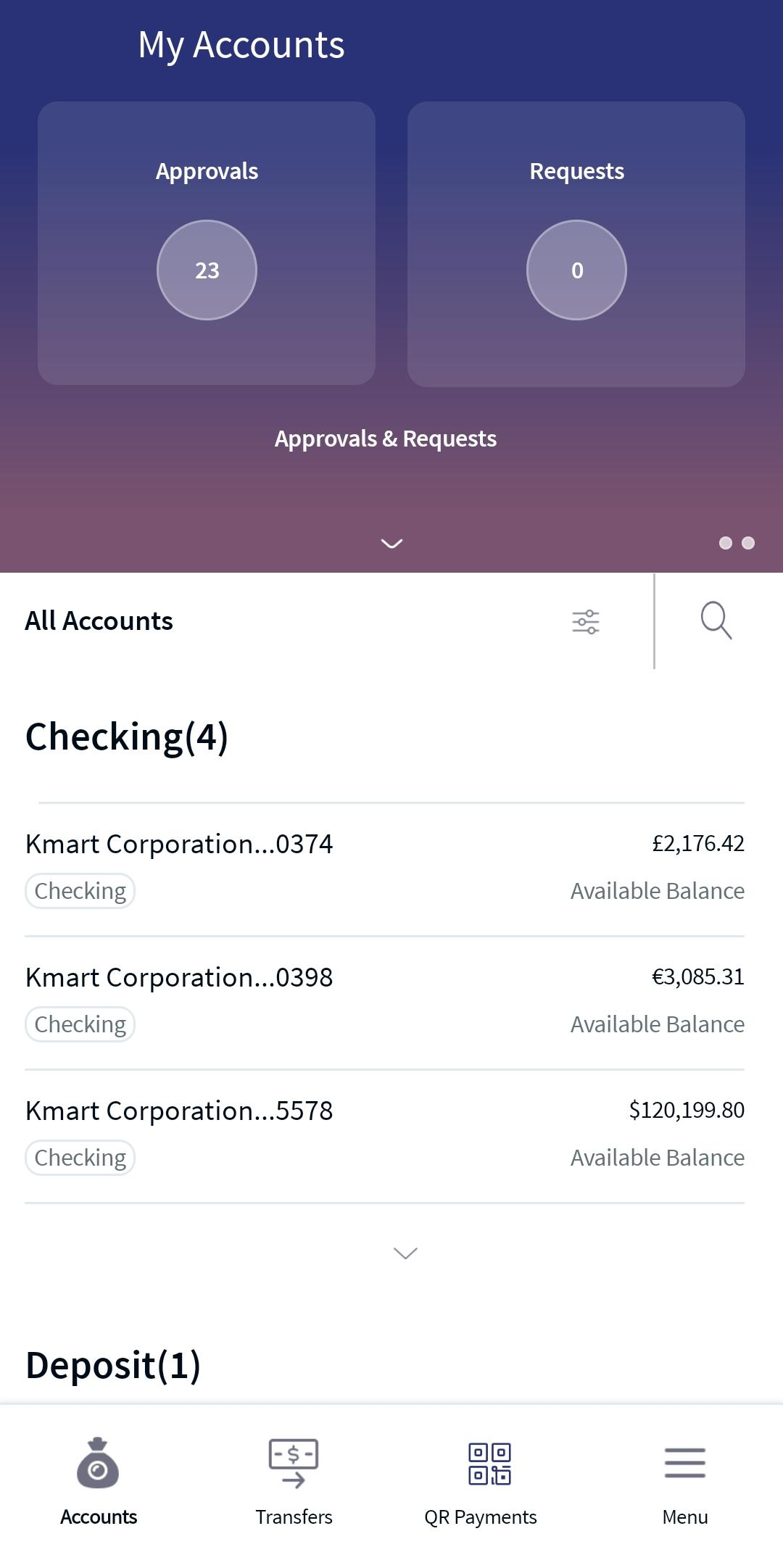Image resolution: width=783 pixels, height=1568 pixels.
Task: Open Kmart Corporation...0398 account
Action: [385, 1003]
